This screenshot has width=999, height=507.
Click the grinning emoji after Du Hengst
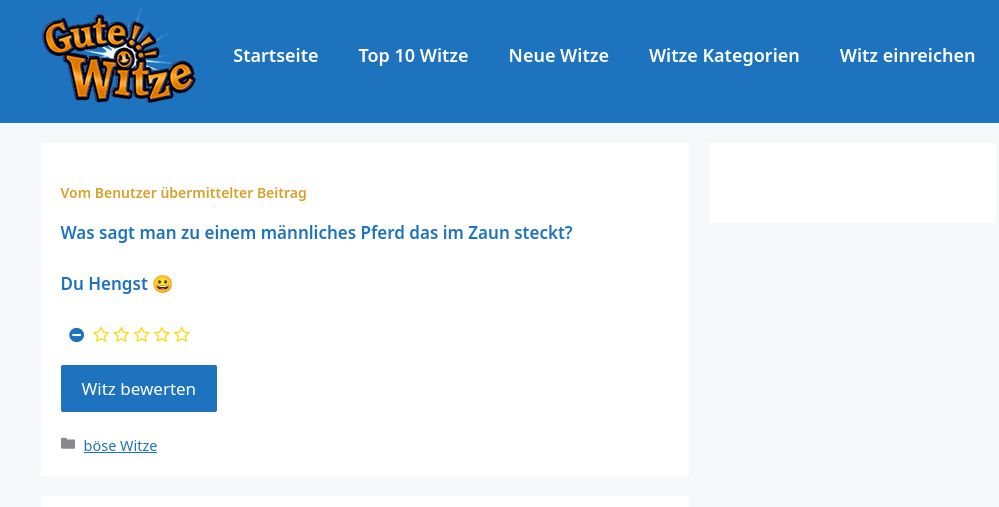click(x=162, y=284)
